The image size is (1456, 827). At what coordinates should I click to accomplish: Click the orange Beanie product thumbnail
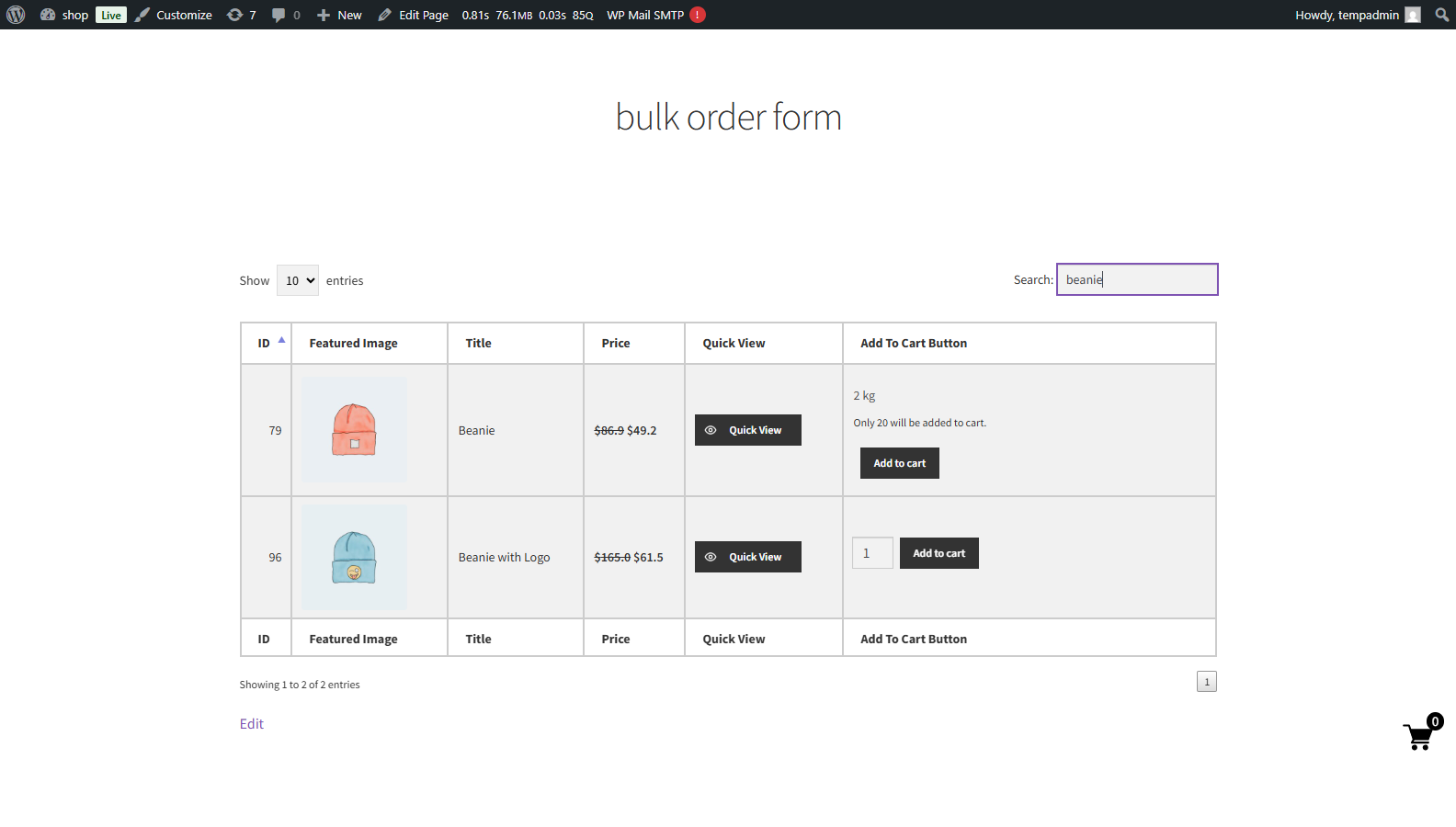point(354,430)
